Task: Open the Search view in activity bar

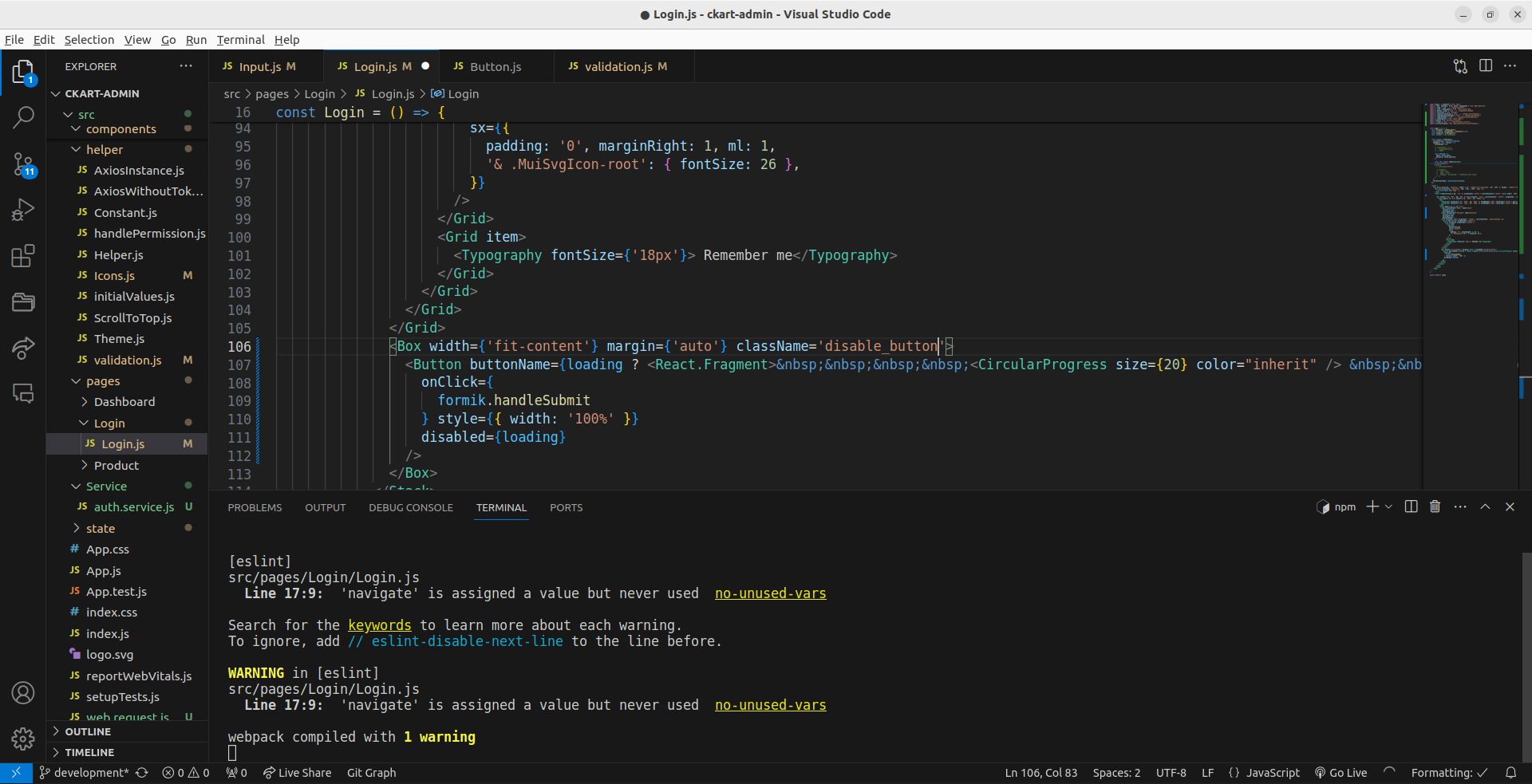Action: pyautogui.click(x=23, y=118)
